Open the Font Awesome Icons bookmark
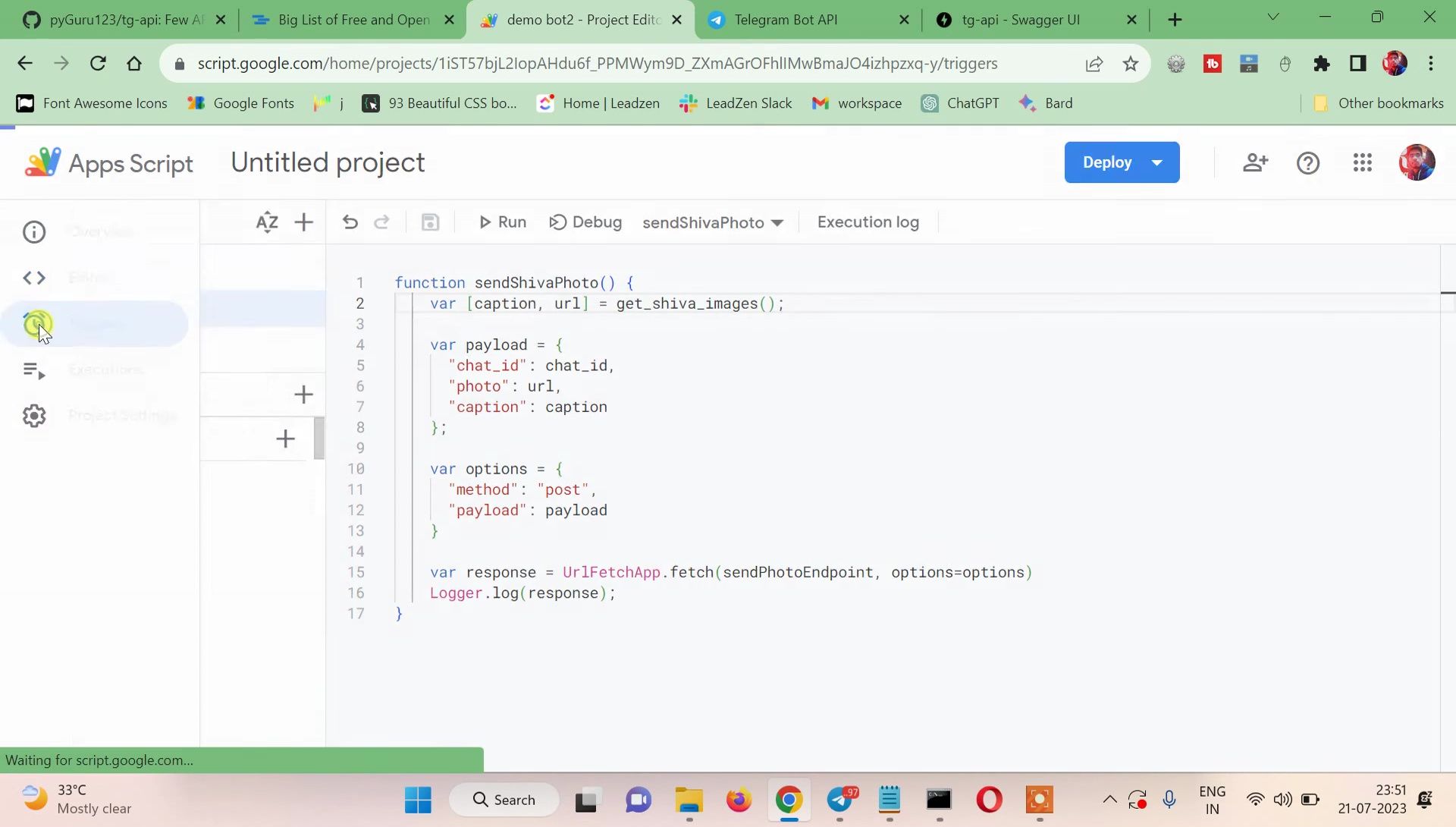This screenshot has height=827, width=1456. point(92,103)
